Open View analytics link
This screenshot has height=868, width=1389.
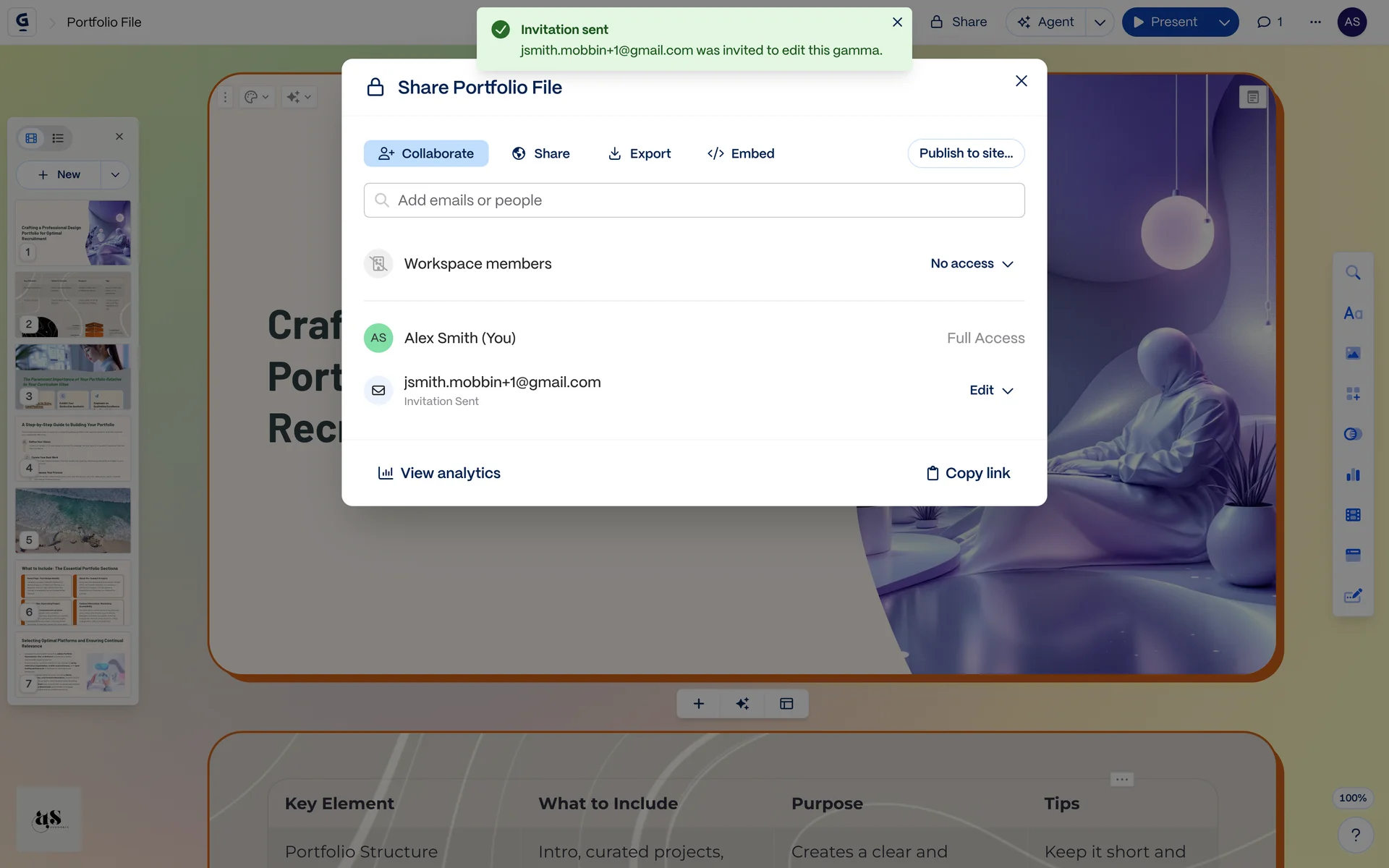[x=439, y=473]
